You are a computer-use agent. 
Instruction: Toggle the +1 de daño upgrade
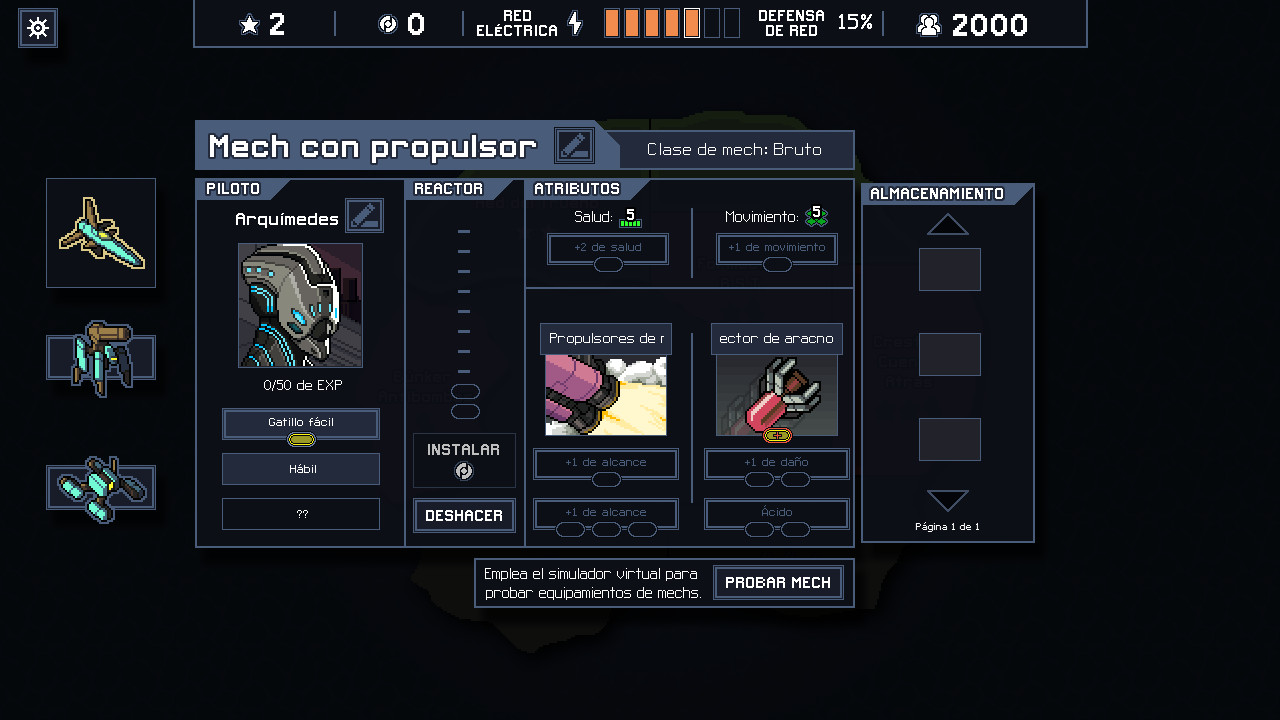[777, 464]
